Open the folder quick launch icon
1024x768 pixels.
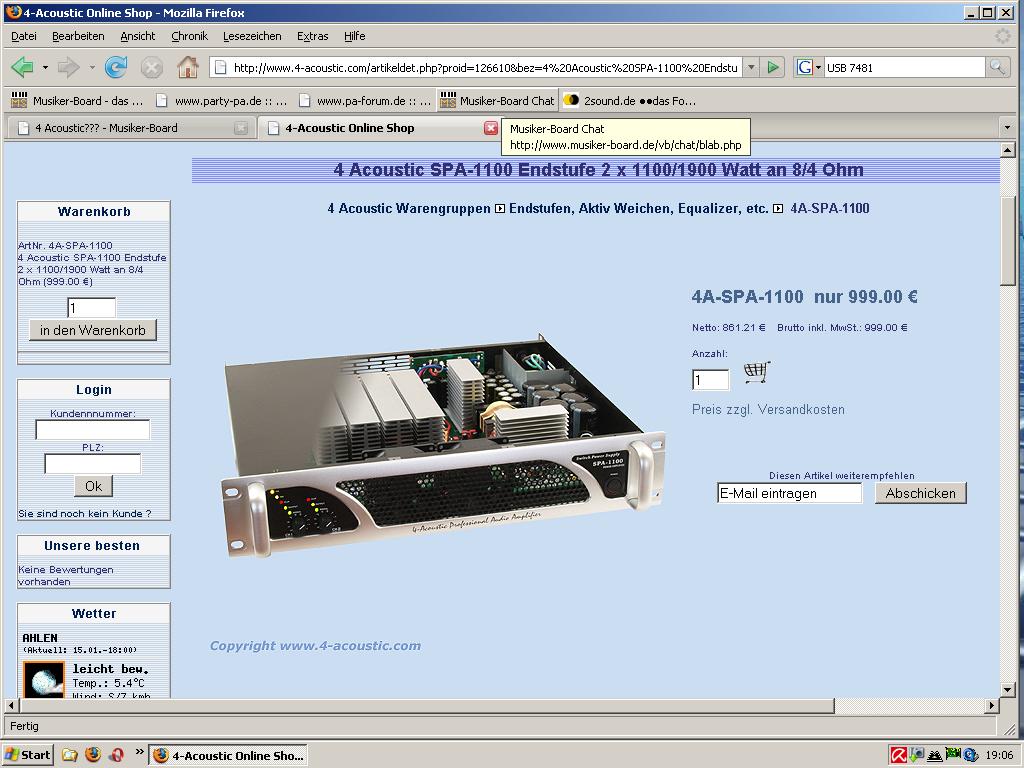pos(69,755)
